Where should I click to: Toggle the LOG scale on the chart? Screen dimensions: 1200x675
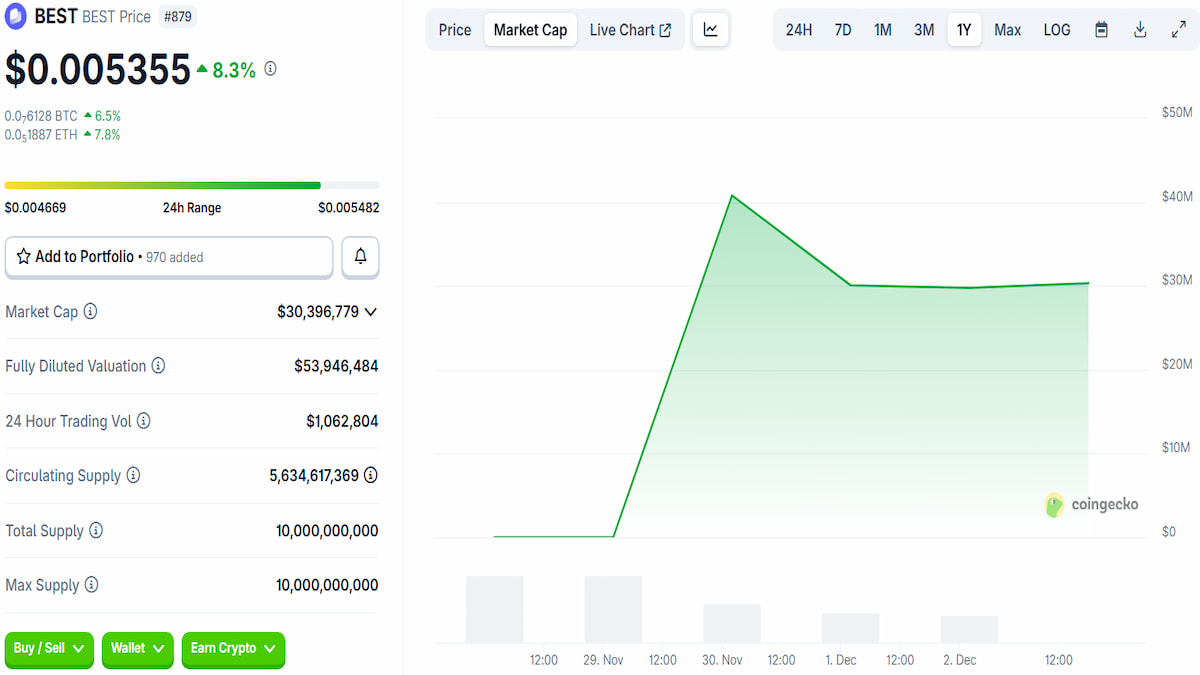(1056, 30)
